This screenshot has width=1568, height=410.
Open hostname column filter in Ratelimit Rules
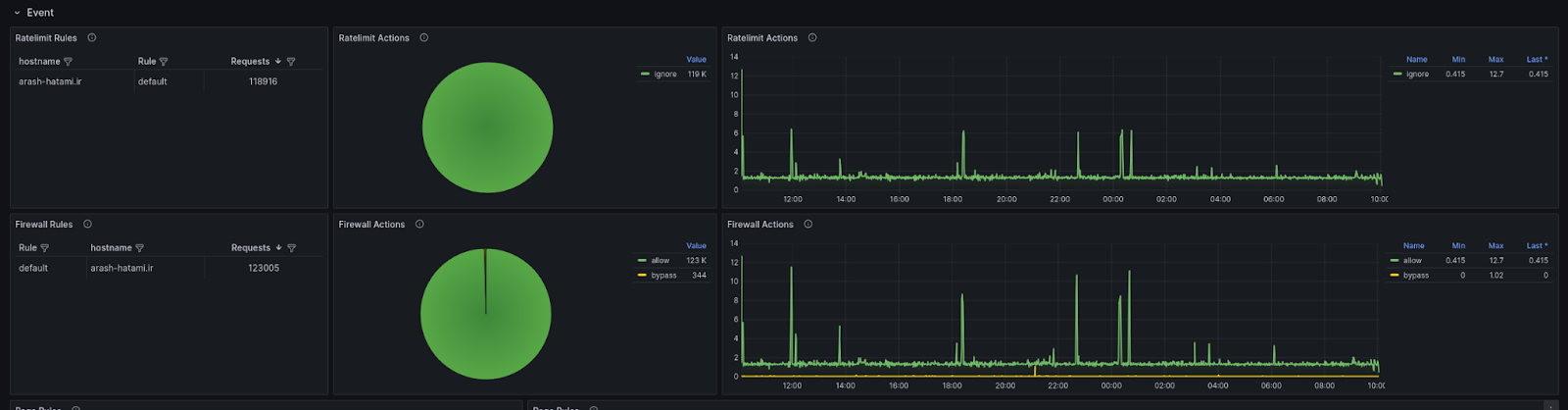tap(68, 62)
